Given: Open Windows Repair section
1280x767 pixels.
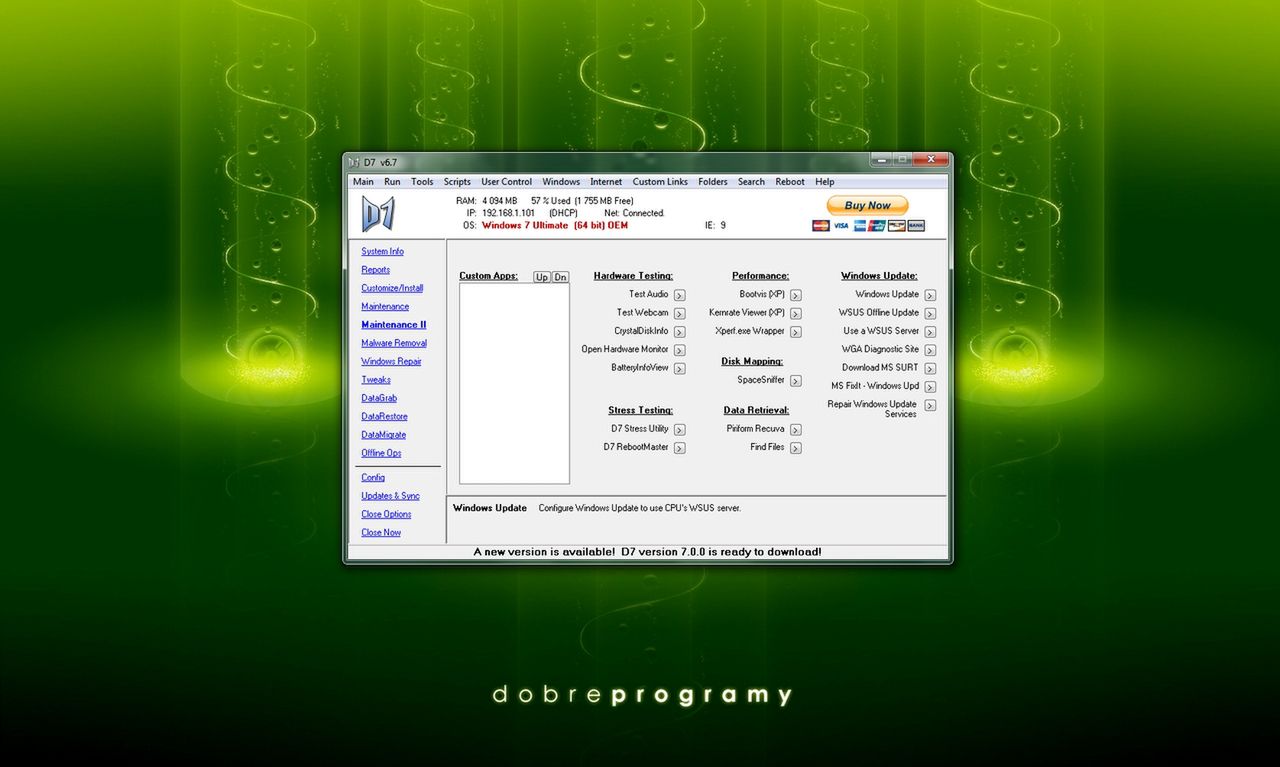Looking at the screenshot, I should [391, 362].
